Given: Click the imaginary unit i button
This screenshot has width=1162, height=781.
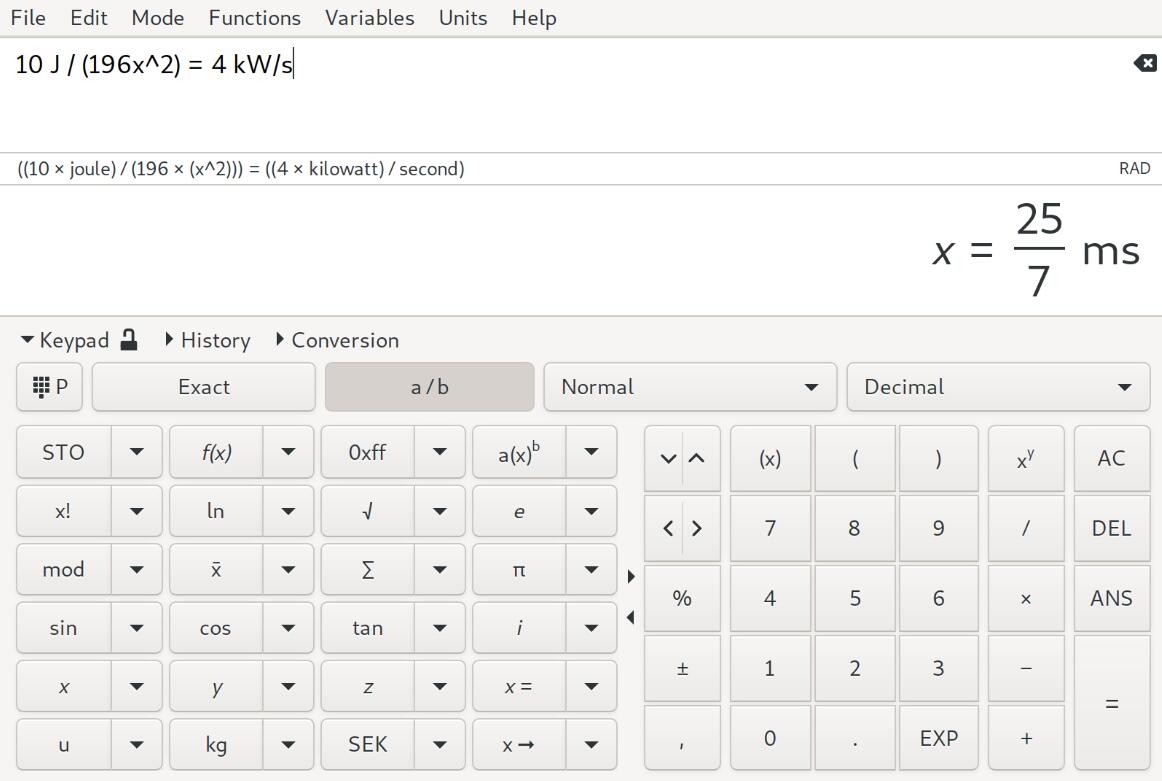Looking at the screenshot, I should coord(519,628).
